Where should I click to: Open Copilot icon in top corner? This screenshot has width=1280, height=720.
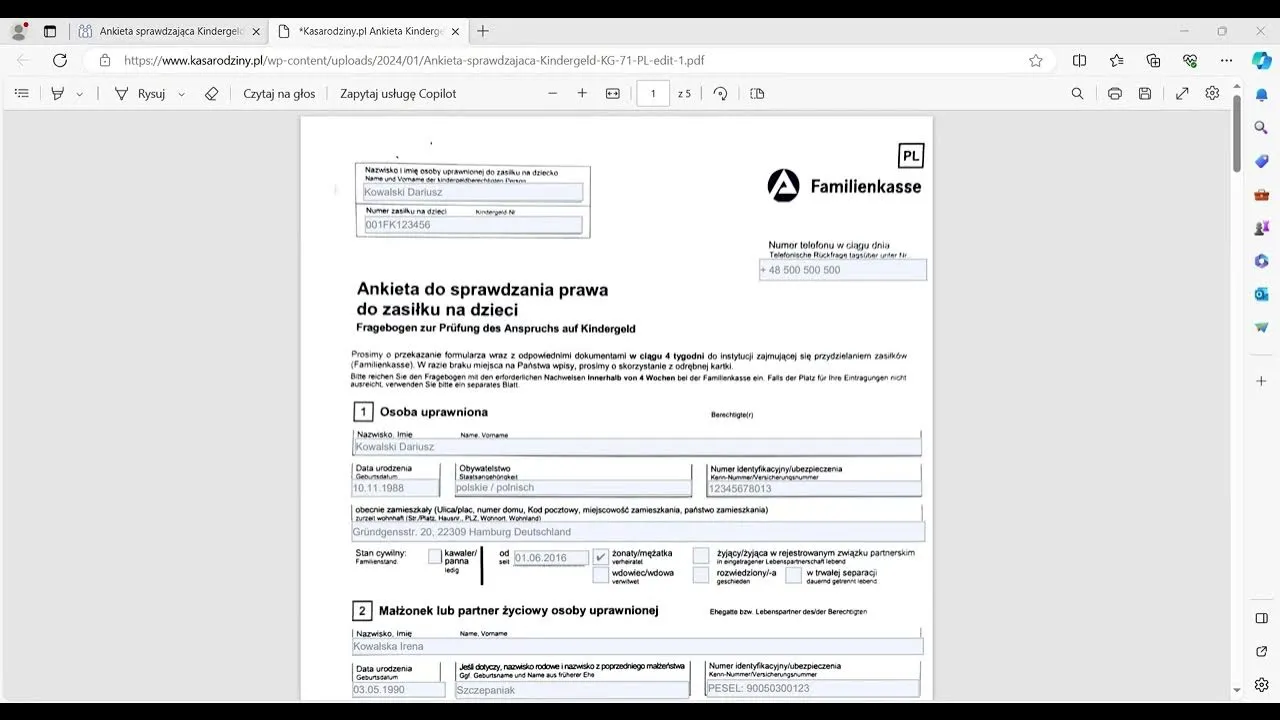coord(1262,60)
